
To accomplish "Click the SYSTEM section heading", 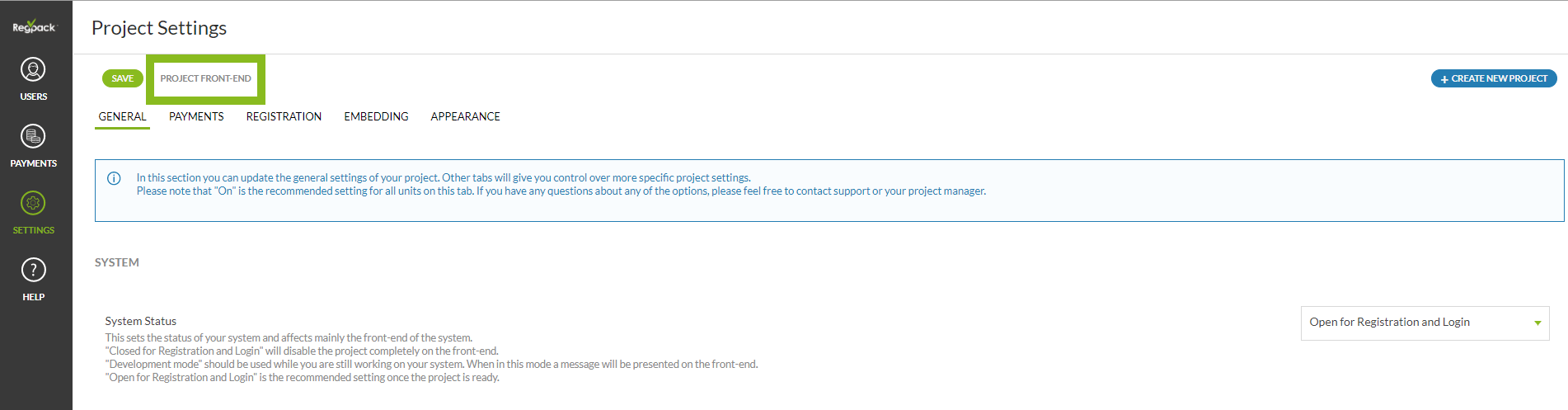I will click(x=117, y=262).
